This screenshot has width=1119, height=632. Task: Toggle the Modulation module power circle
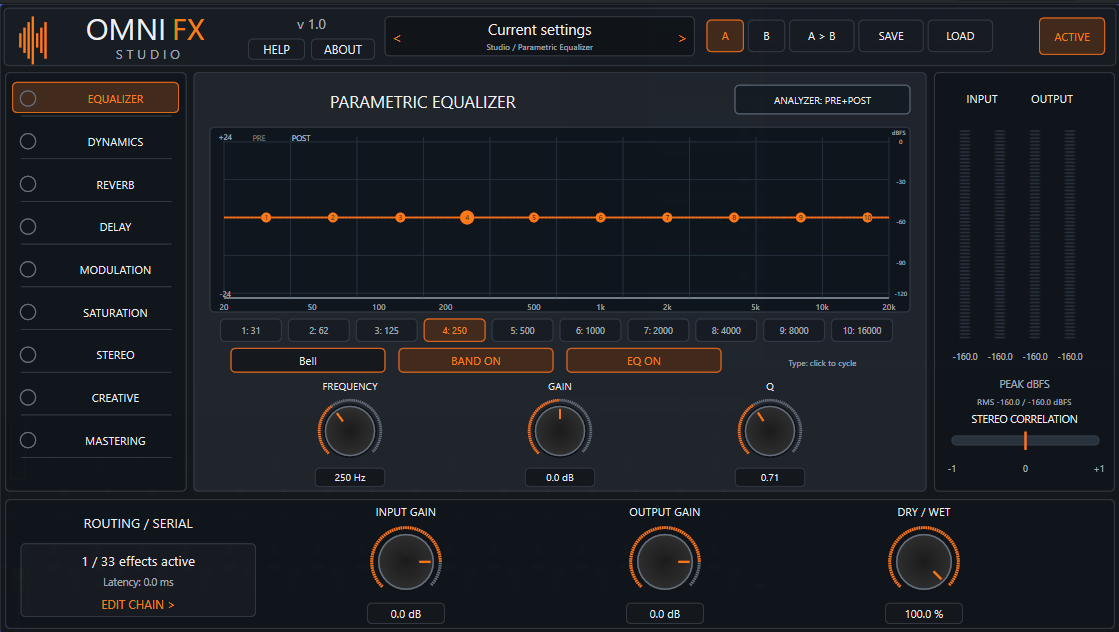28,270
